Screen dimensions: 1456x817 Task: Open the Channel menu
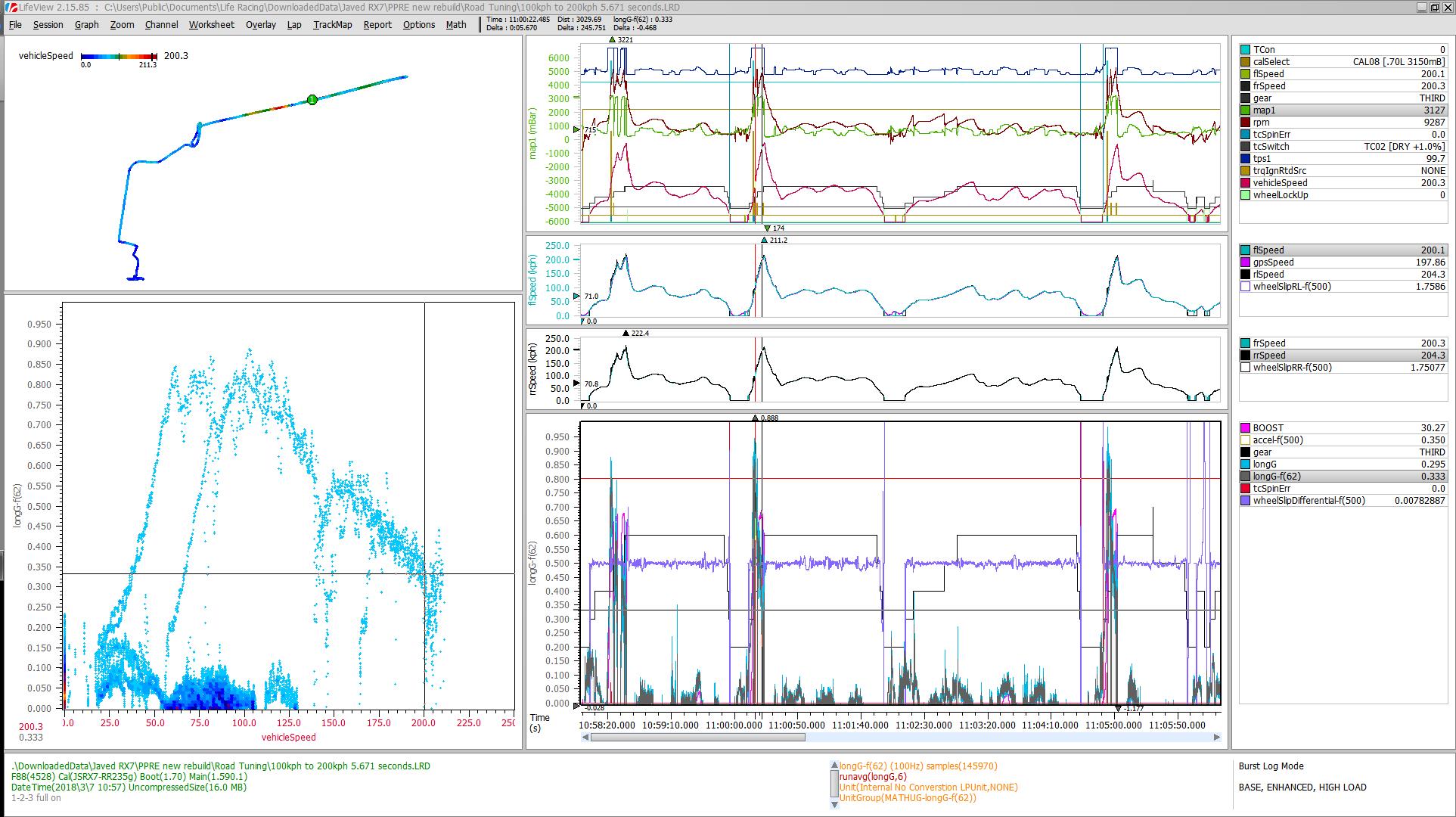coord(161,24)
